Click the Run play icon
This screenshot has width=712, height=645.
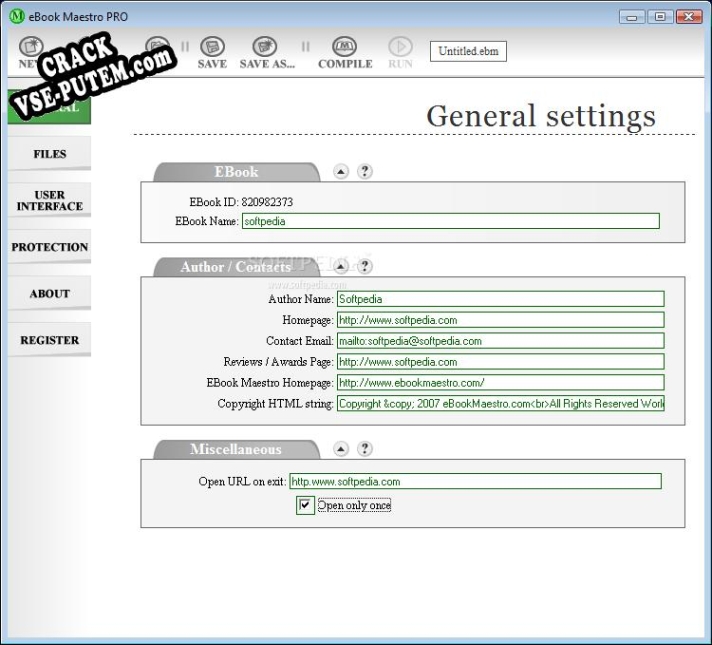tap(400, 48)
